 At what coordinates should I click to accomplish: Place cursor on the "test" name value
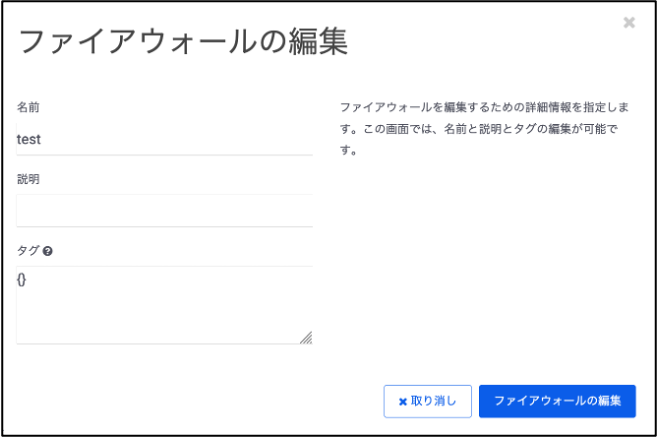click(x=29, y=140)
